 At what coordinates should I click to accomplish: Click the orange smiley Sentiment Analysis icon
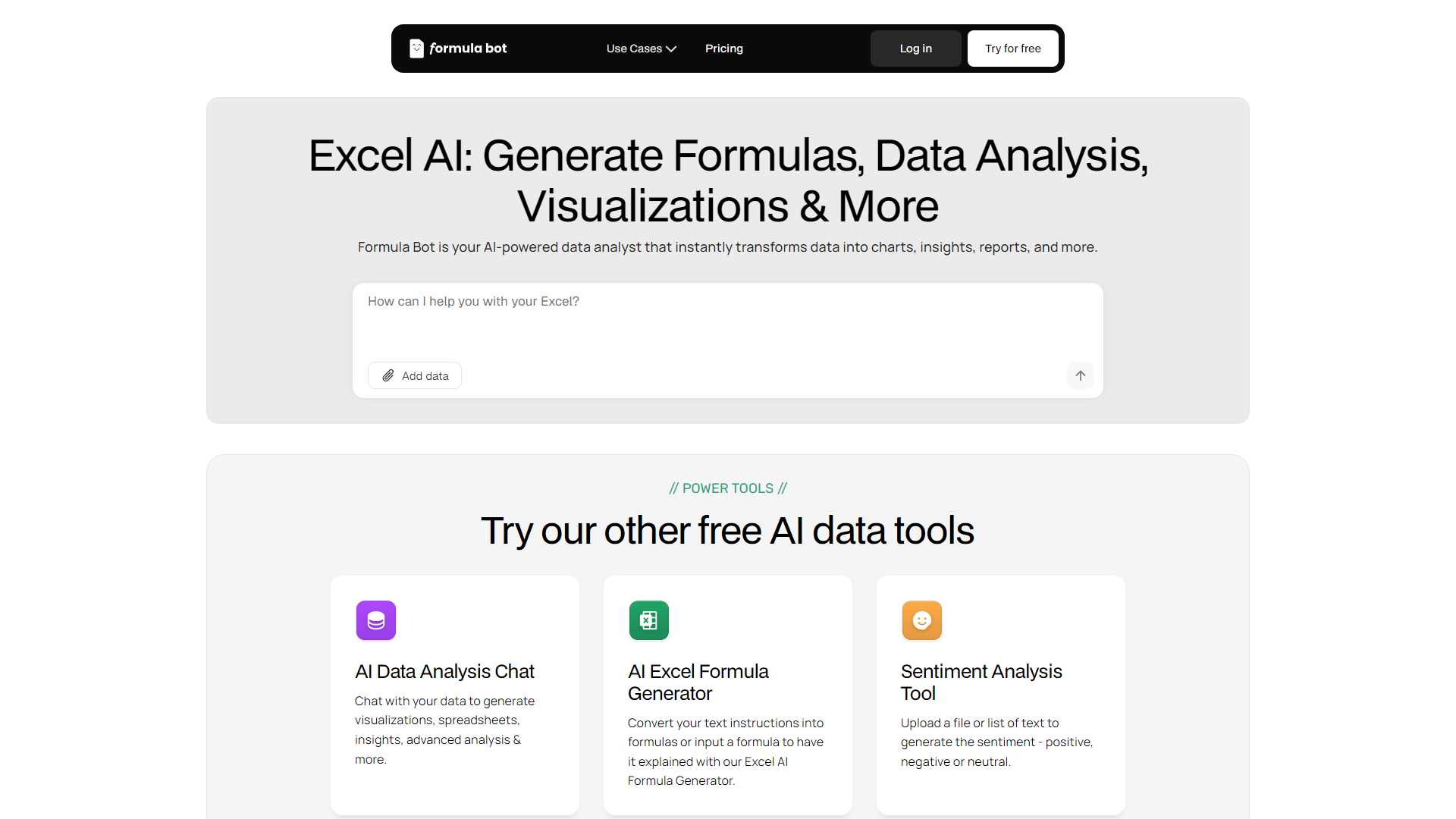point(921,620)
